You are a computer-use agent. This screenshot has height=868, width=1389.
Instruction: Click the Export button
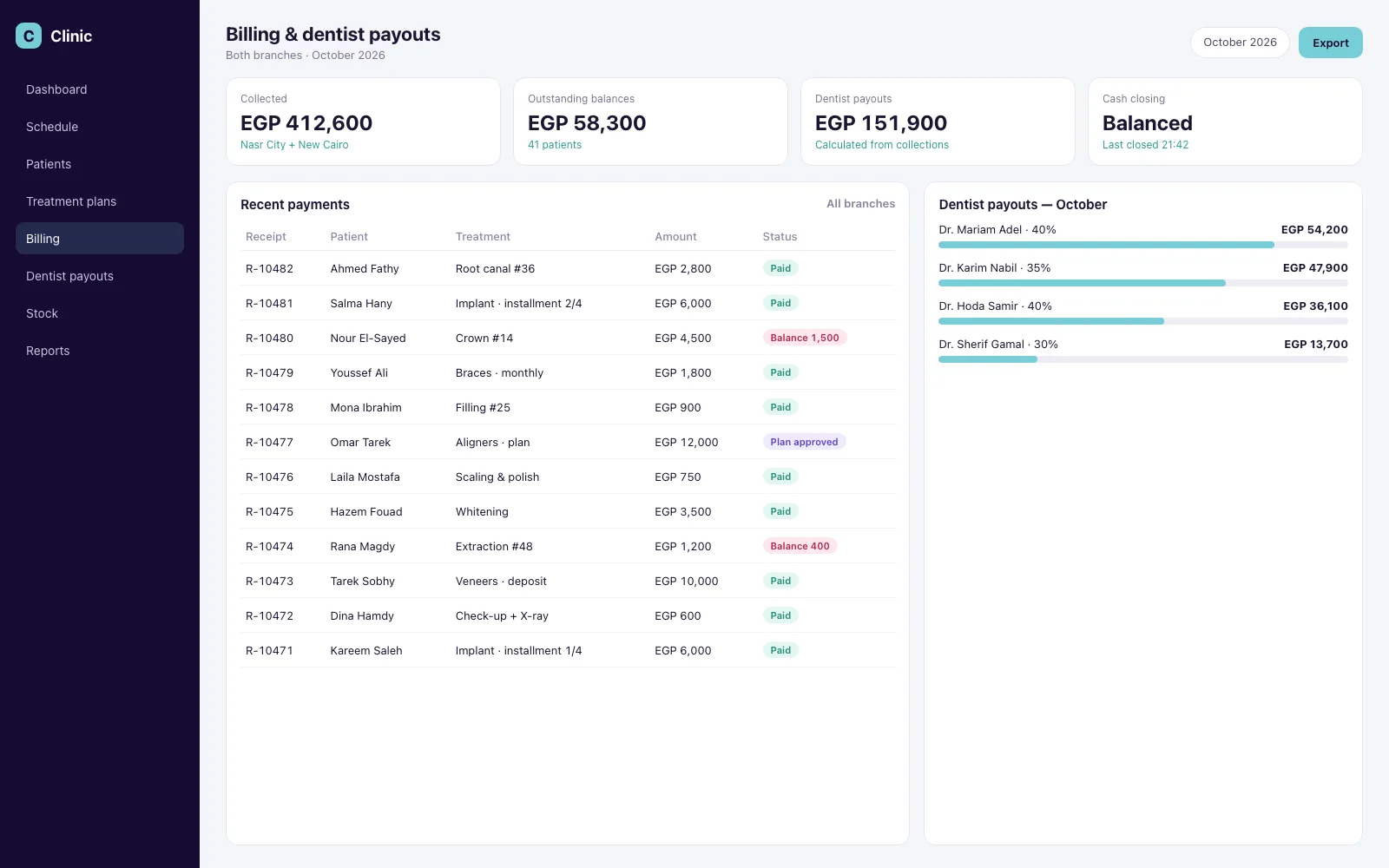1330,43
